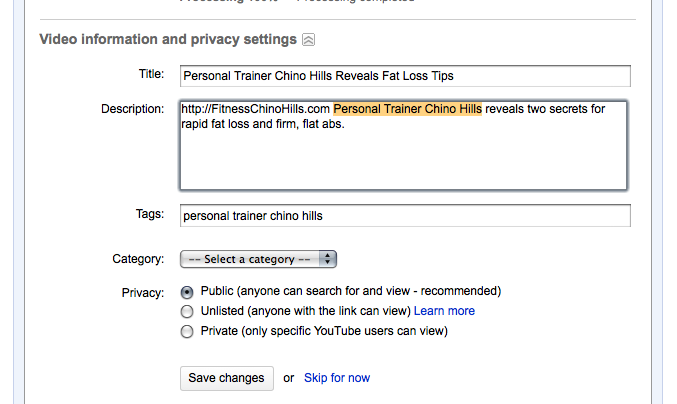The height and width of the screenshot is (404, 677).
Task: Click the 'Privacy:' field label
Action: pyautogui.click(x=142, y=293)
